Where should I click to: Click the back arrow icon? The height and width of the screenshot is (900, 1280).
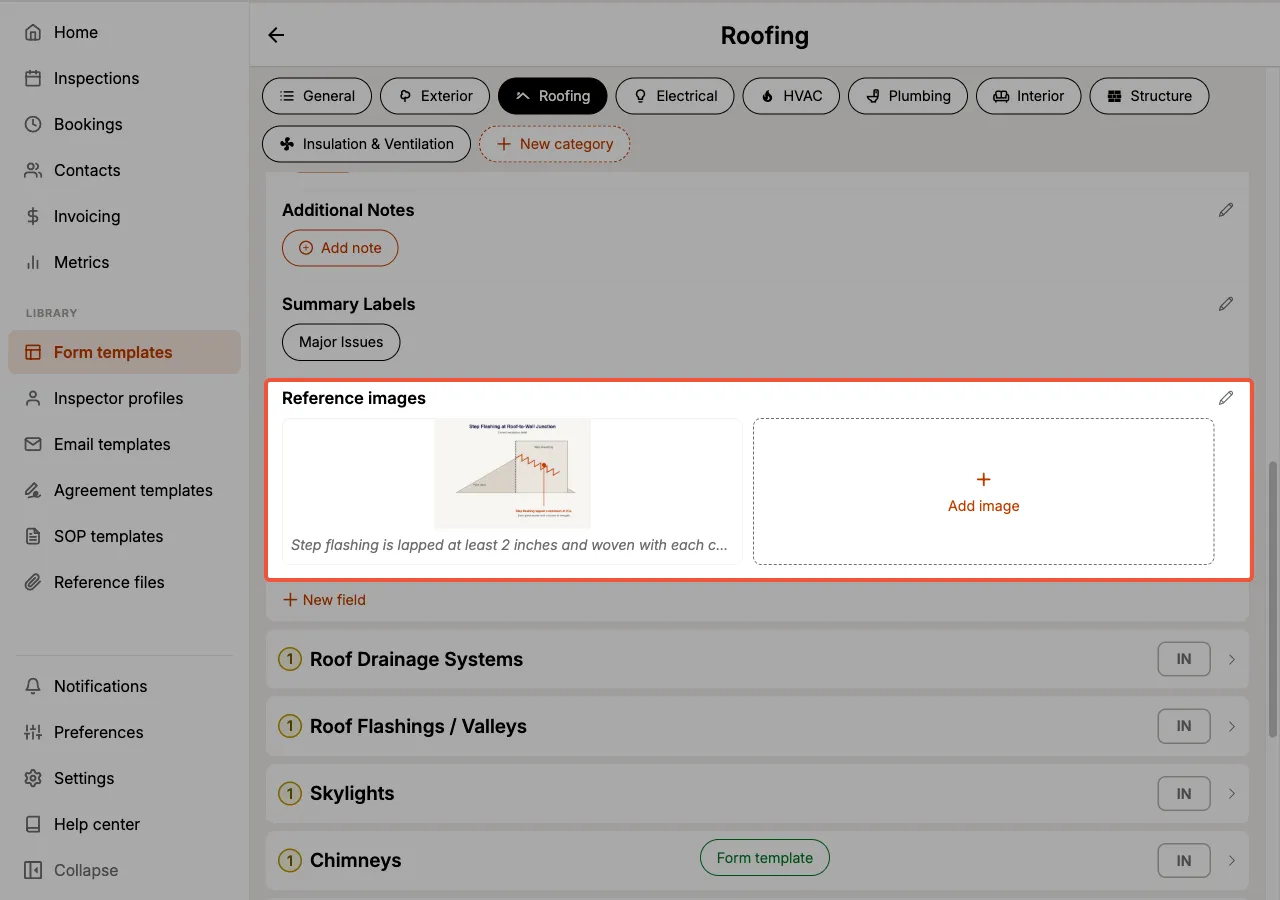(x=276, y=35)
